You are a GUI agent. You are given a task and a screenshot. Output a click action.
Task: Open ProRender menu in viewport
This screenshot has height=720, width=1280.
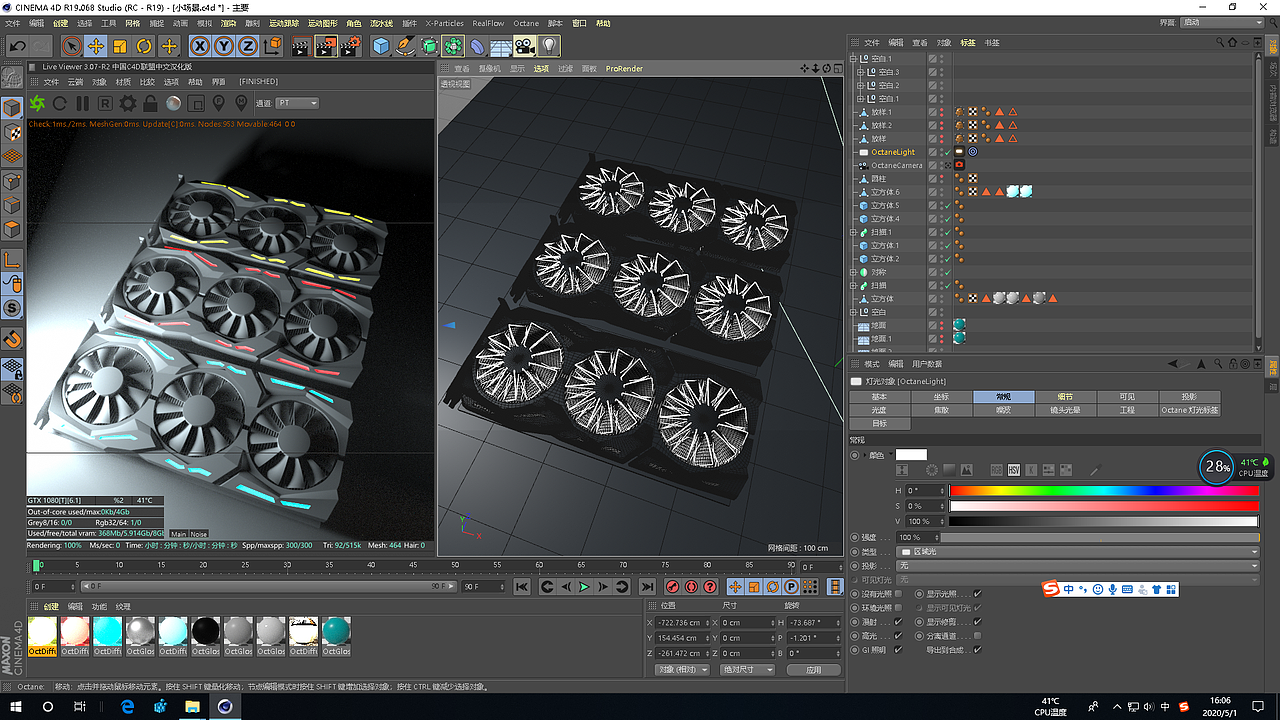tap(624, 69)
